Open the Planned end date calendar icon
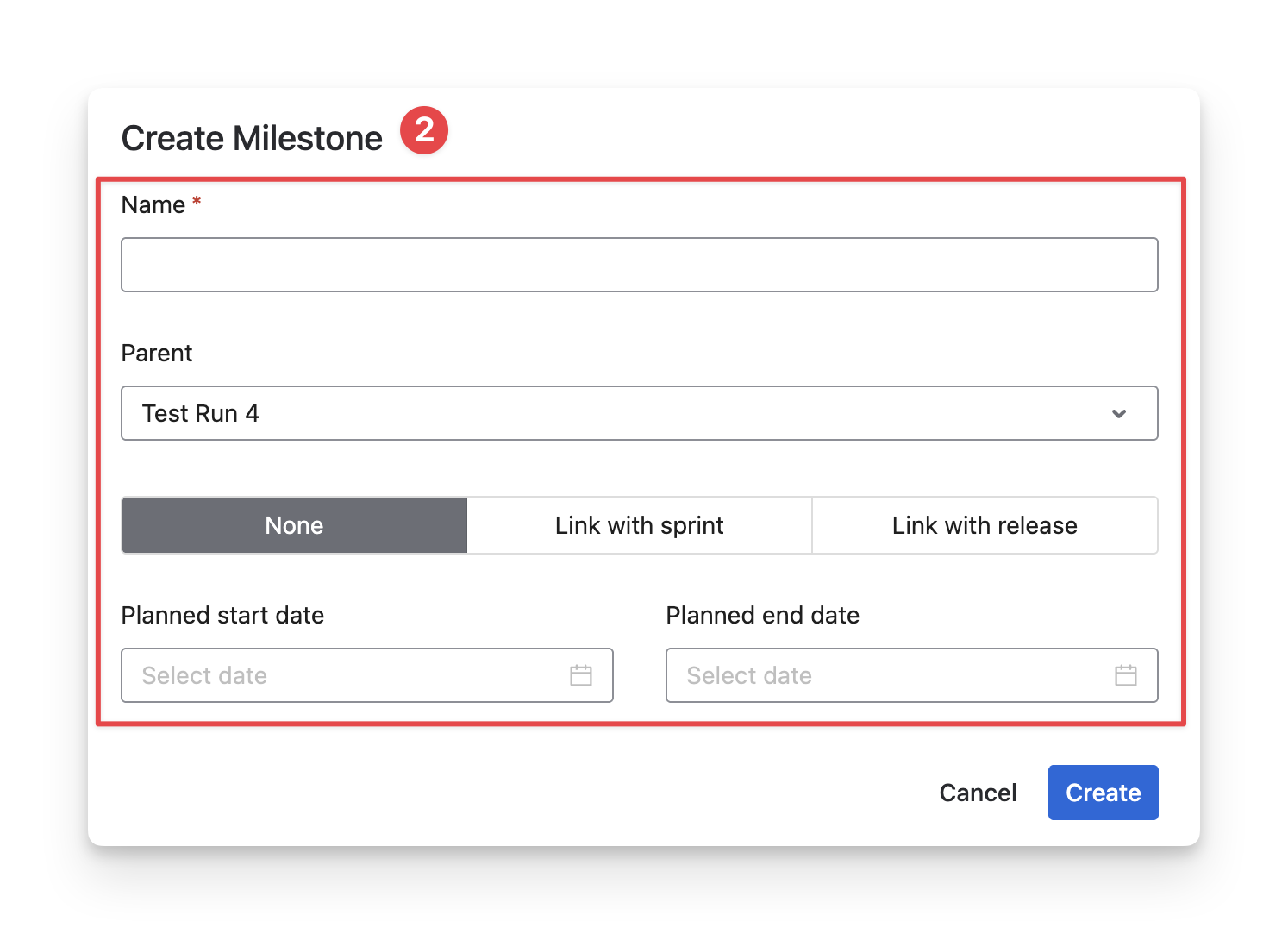This screenshot has width=1288, height=934. click(1125, 675)
